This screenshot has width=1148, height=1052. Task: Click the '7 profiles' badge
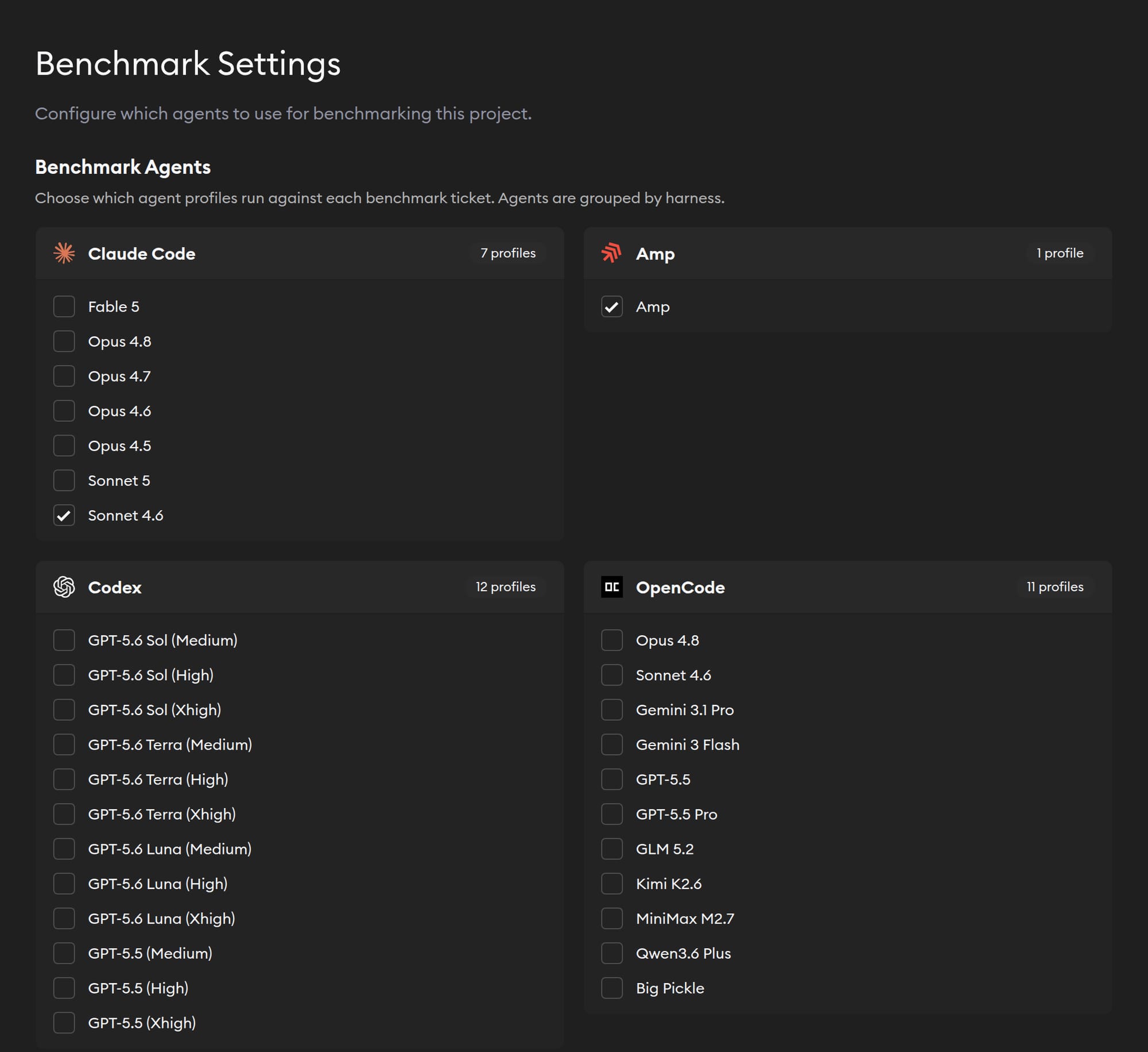[x=508, y=253]
